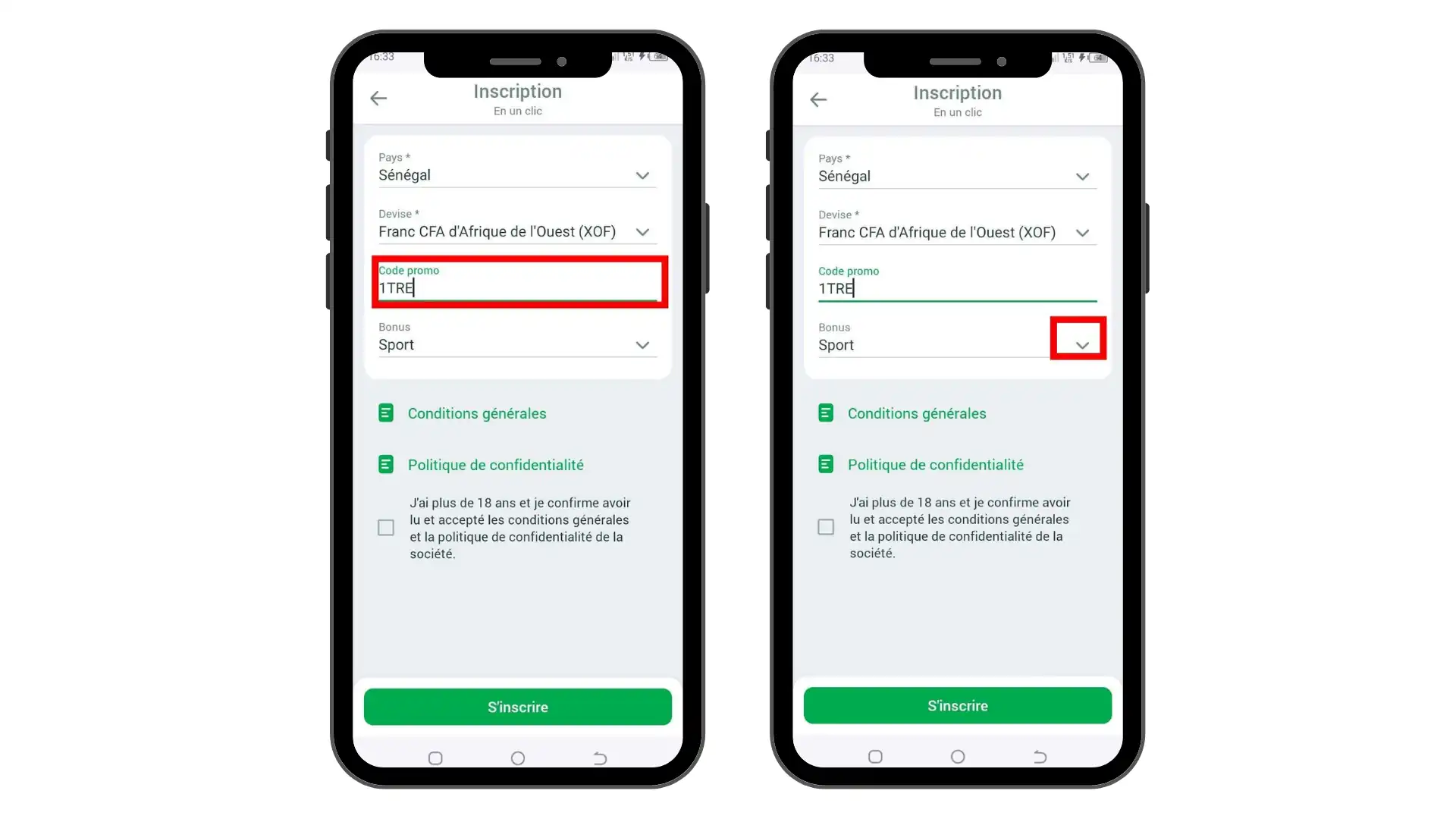This screenshot has width=1456, height=819.
Task: Click the Bonus Sport dropdown chevron icon
Action: [x=1081, y=345]
